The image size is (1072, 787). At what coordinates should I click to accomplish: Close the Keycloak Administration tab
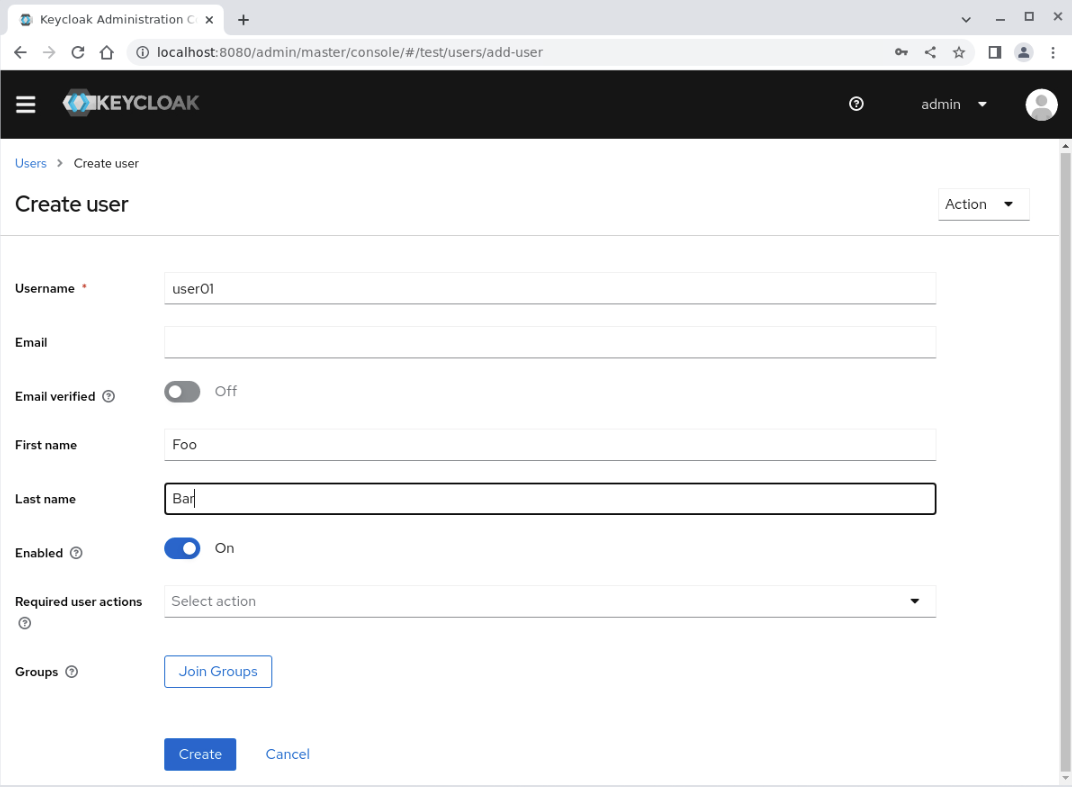click(x=209, y=20)
